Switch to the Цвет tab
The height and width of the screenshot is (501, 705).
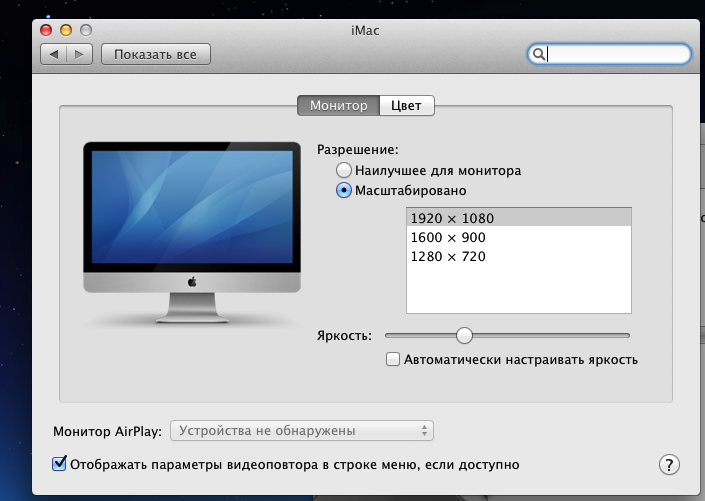click(x=407, y=105)
